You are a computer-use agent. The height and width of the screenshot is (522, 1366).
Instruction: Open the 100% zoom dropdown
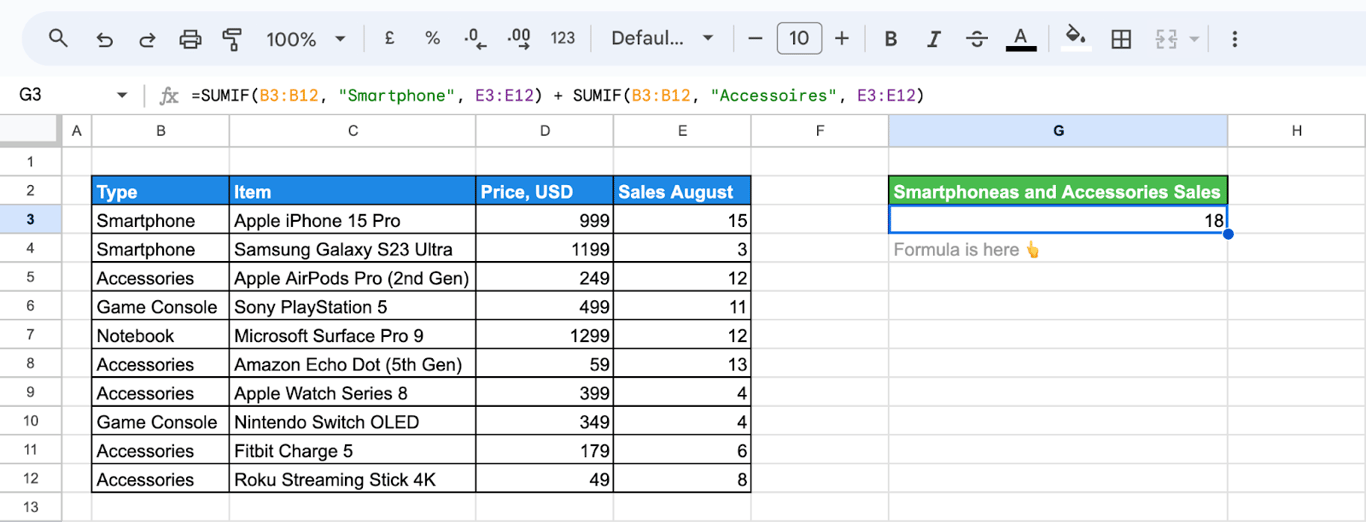pyautogui.click(x=305, y=39)
